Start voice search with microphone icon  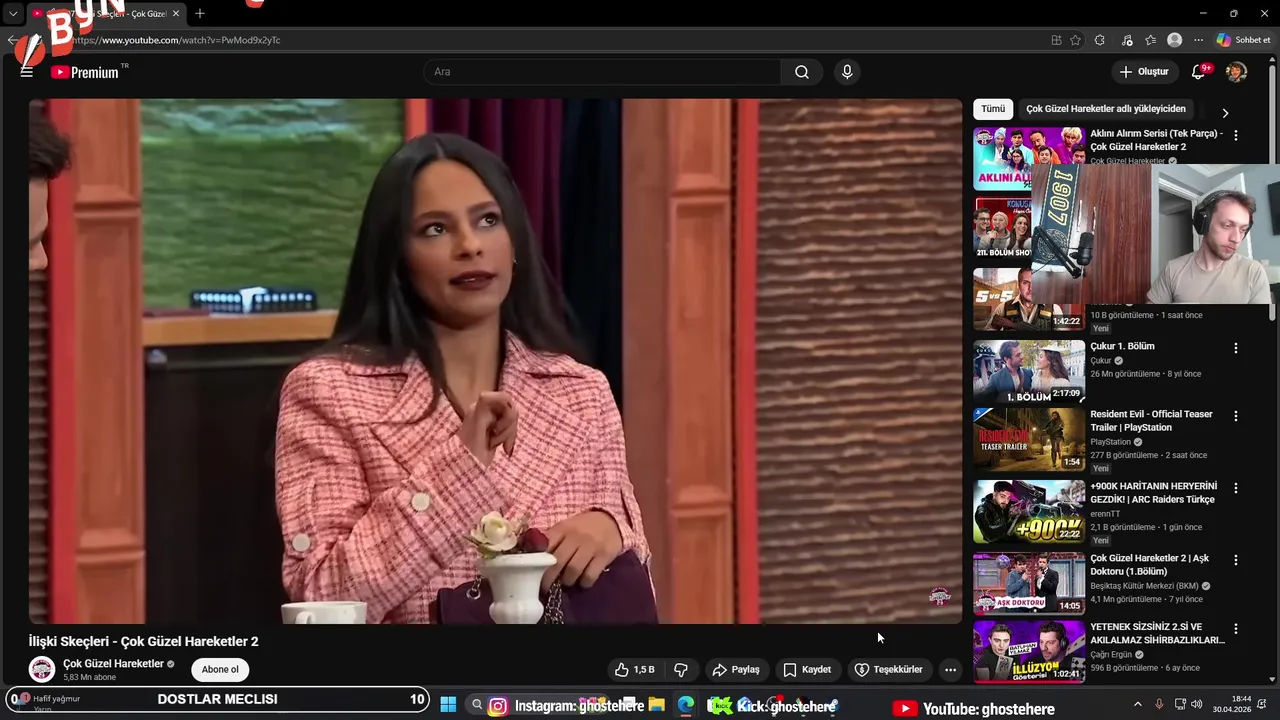click(x=847, y=72)
